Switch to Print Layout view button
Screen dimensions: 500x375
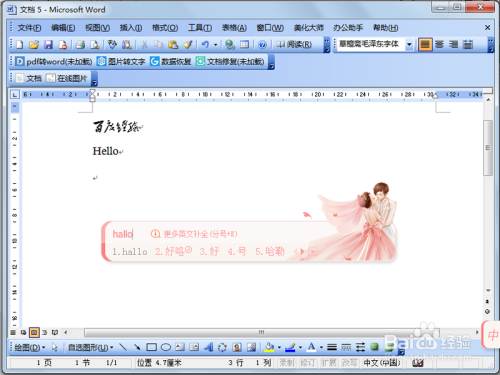click(x=34, y=332)
